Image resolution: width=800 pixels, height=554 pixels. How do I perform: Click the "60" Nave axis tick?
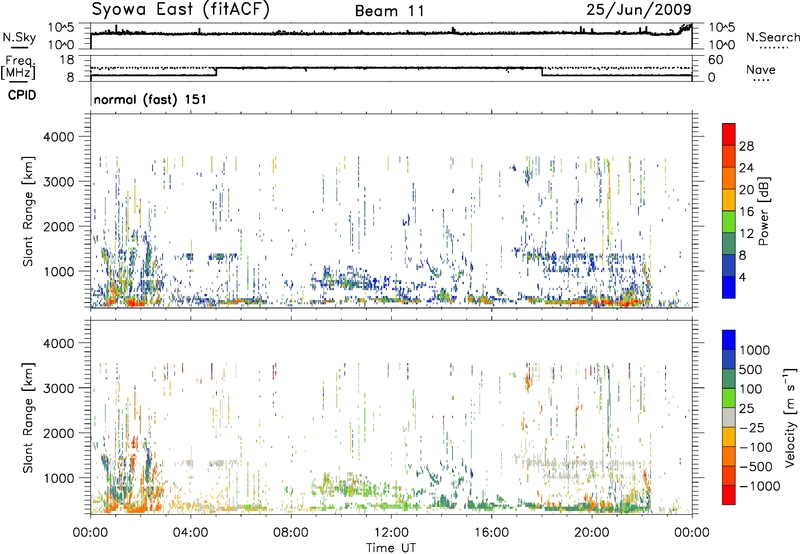pyautogui.click(x=715, y=60)
